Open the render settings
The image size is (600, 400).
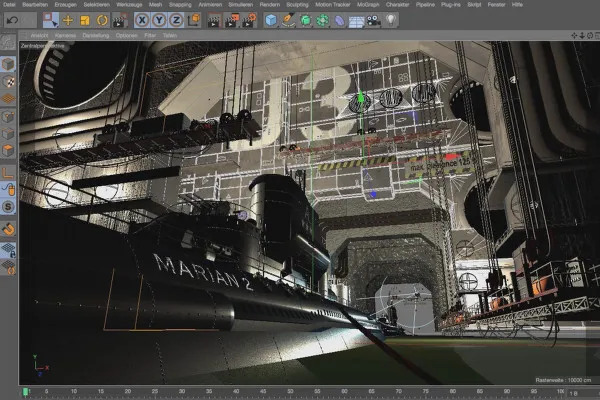[x=249, y=20]
